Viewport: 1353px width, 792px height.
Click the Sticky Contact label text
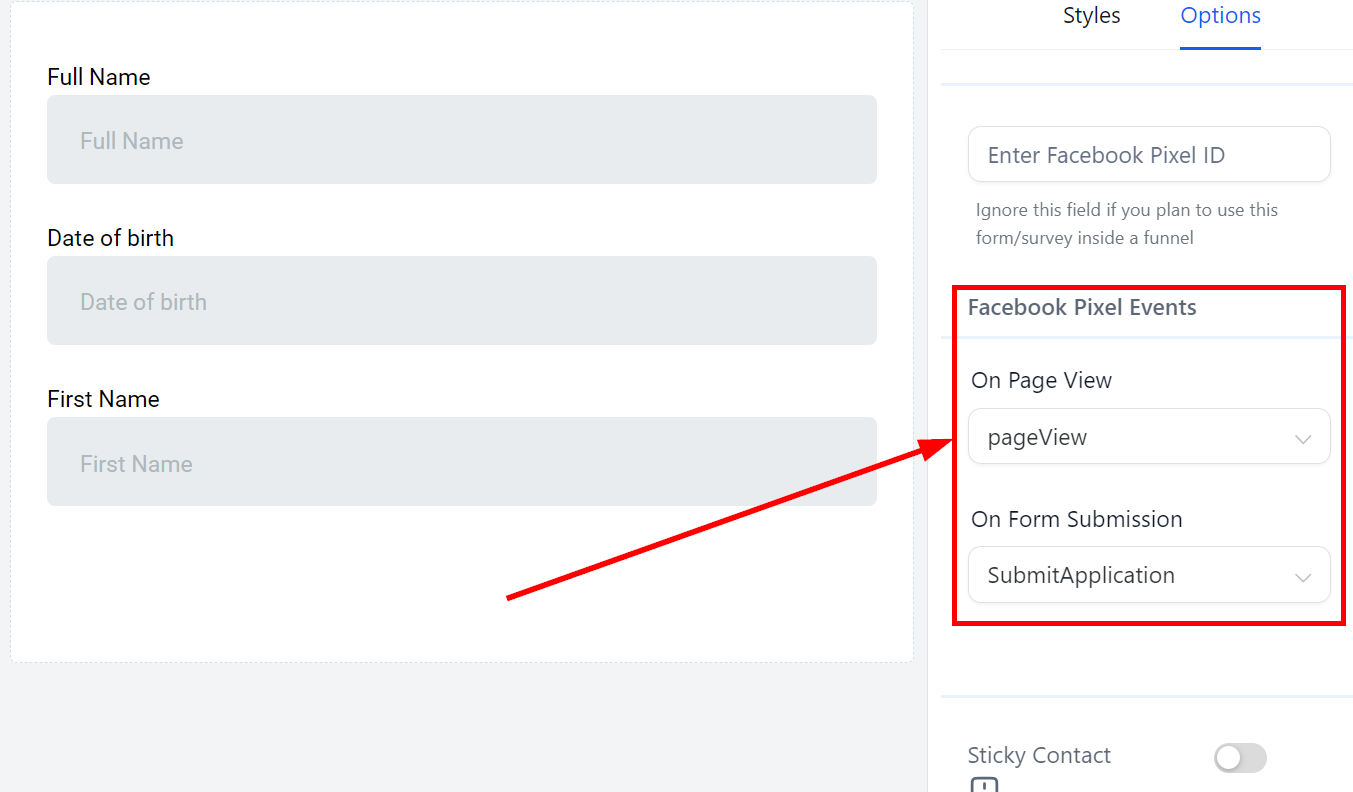tap(1039, 755)
